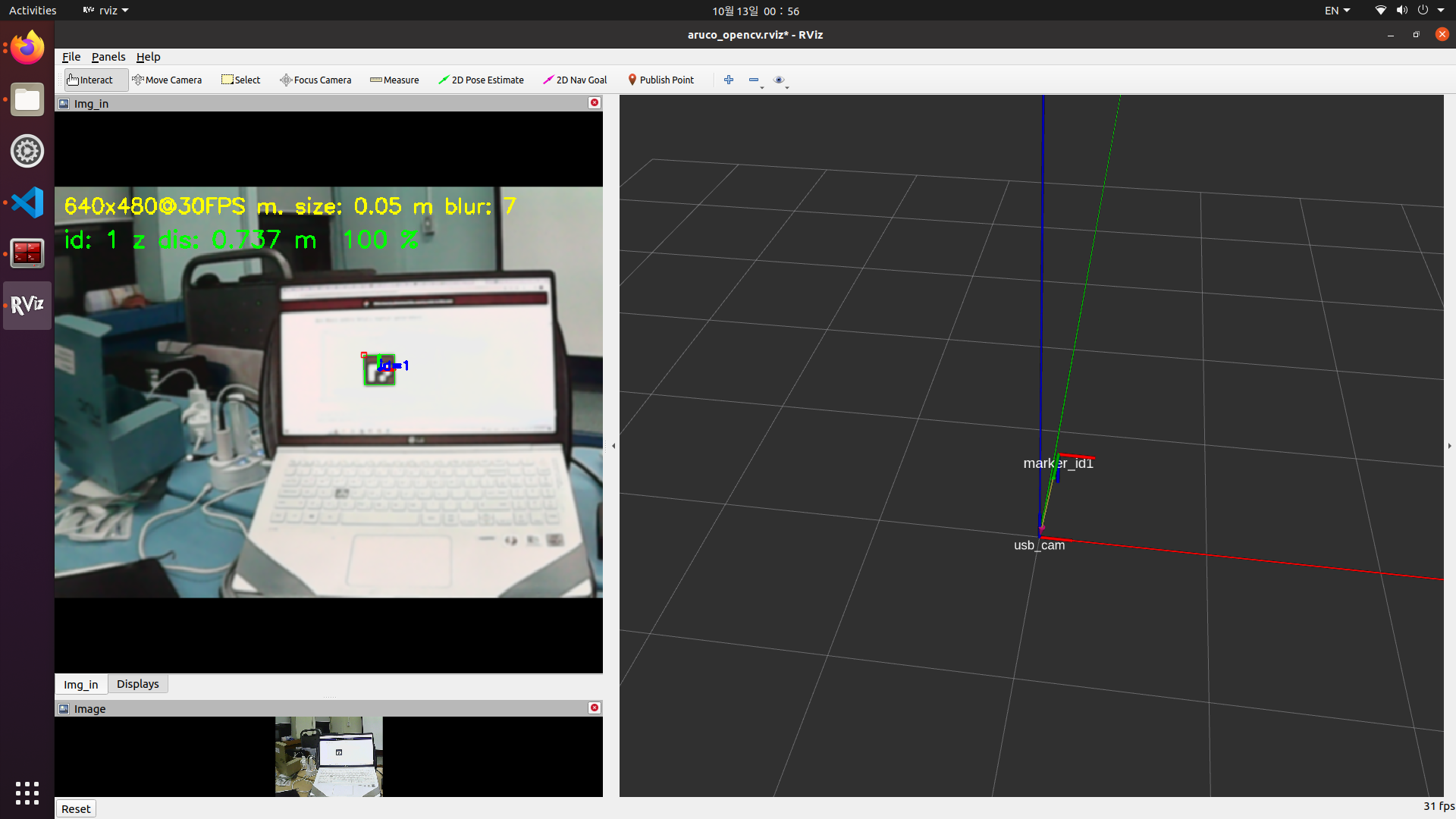Open the remove-tool minus dropdown
Screen dimensions: 1456x819
[755, 80]
